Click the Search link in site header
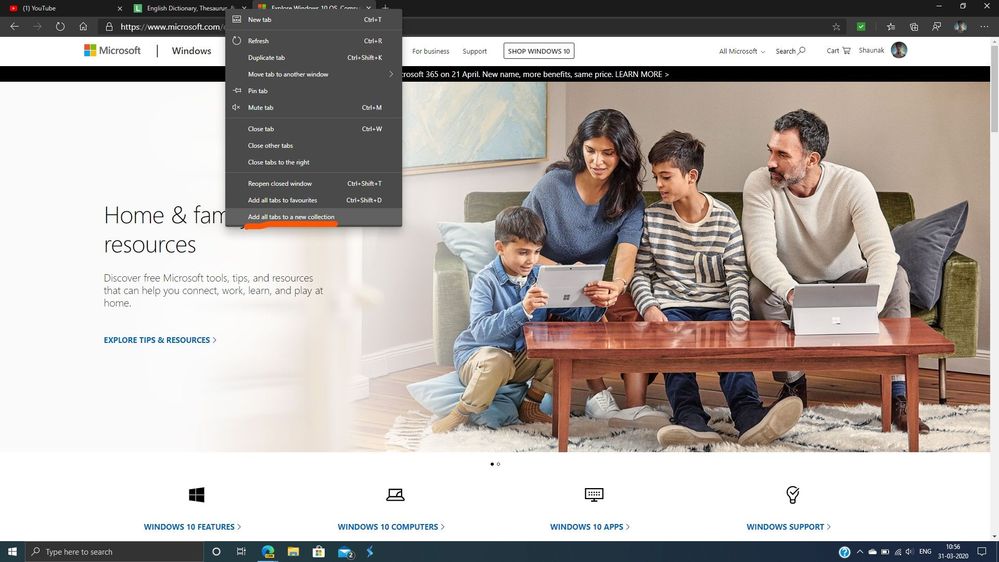The image size is (999, 562). [790, 51]
